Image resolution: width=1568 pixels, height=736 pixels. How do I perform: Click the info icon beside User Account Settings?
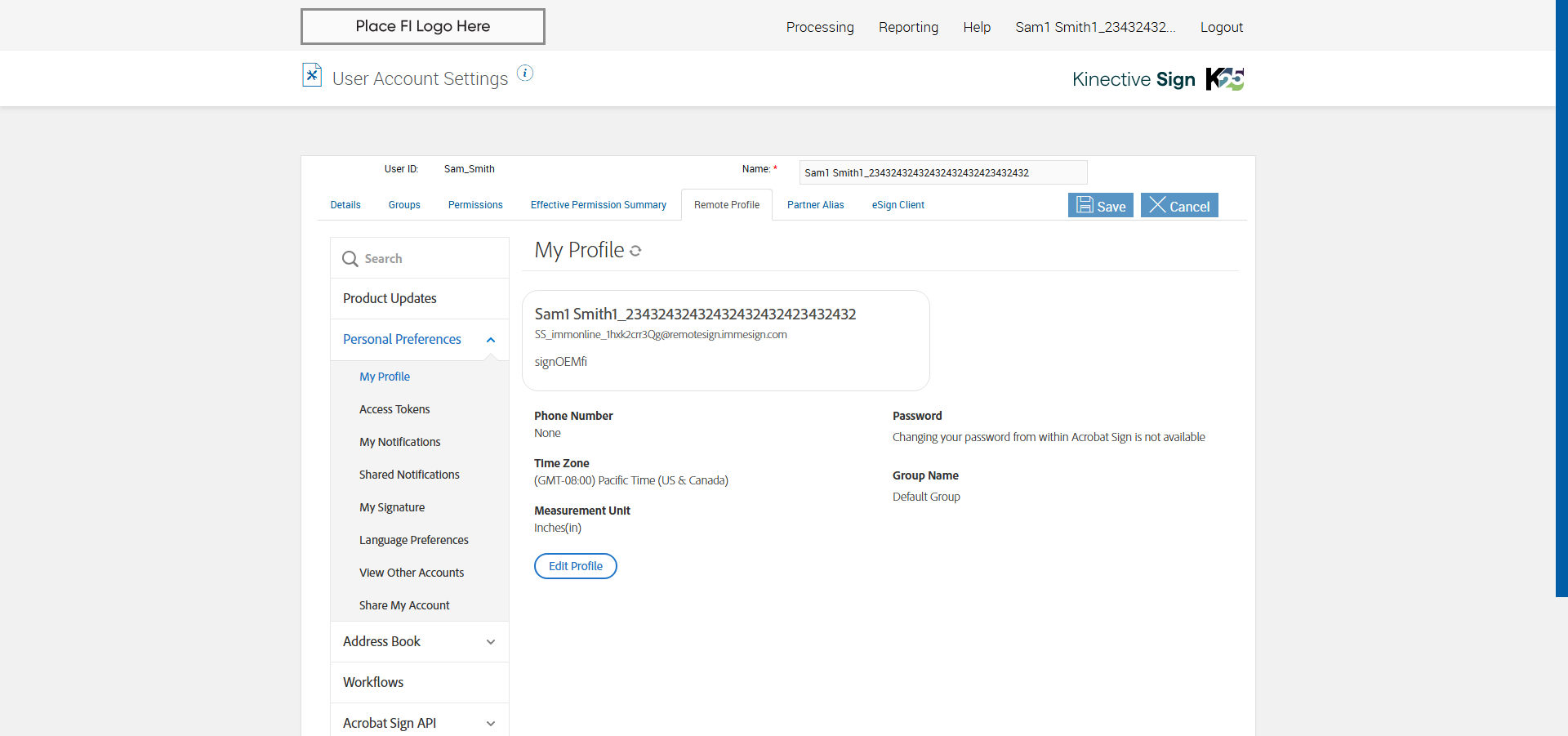coord(525,74)
